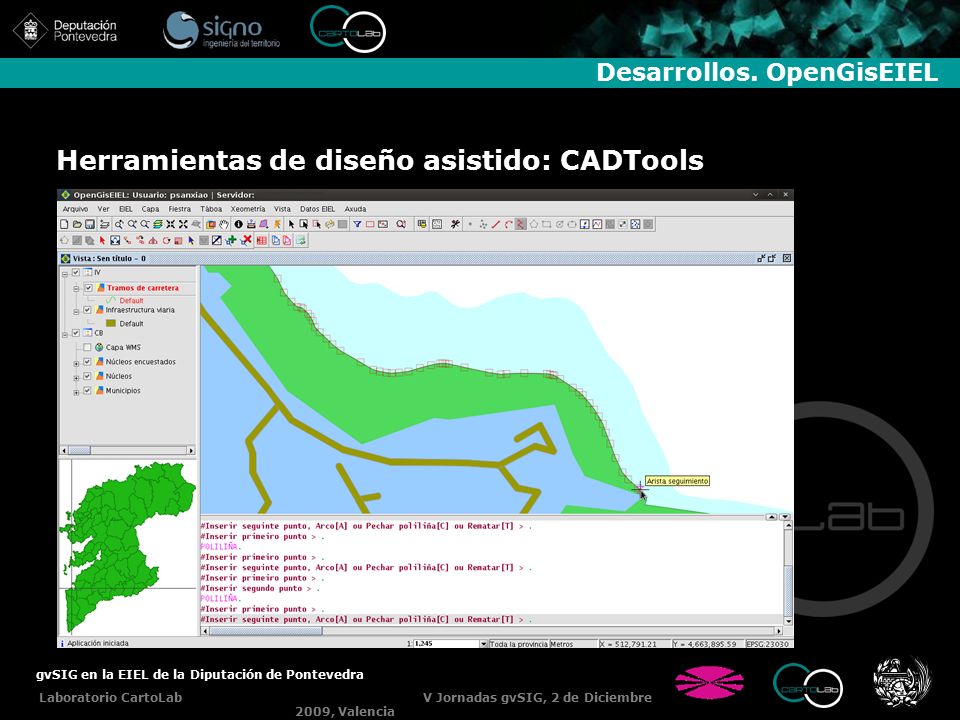960x720 pixels.
Task: Click the red arrow edit selection tool
Action: pos(102,241)
